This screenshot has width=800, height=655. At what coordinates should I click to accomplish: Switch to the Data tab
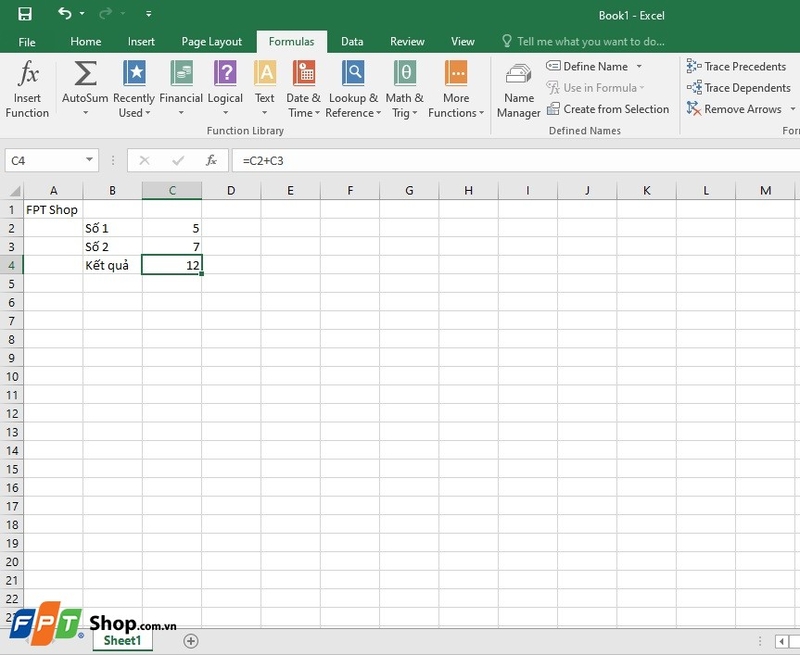352,42
